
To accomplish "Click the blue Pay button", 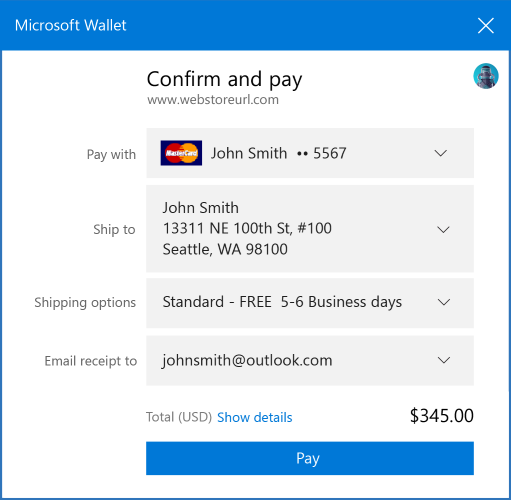I will coord(310,458).
